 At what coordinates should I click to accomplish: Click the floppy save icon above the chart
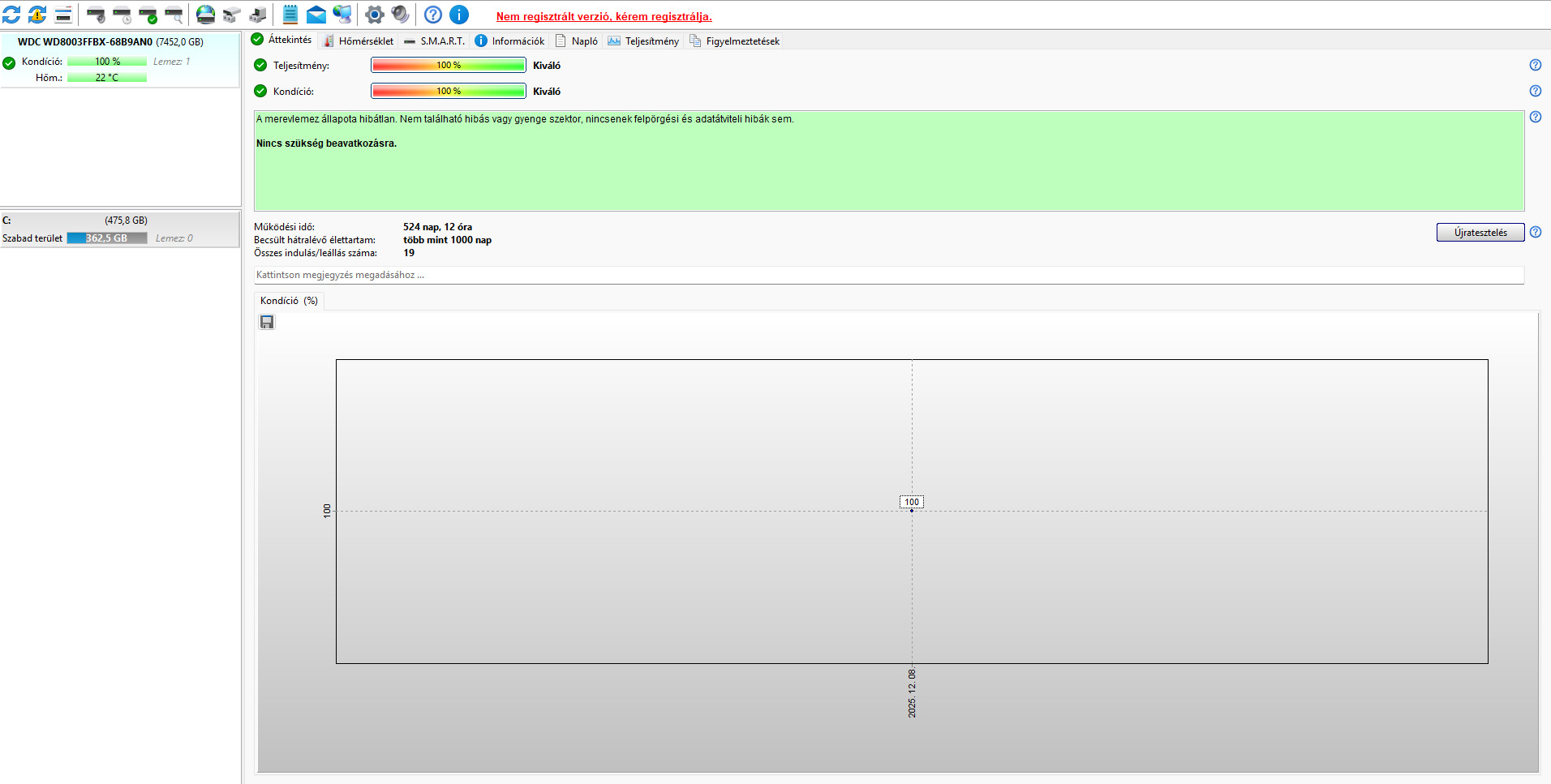(x=267, y=322)
